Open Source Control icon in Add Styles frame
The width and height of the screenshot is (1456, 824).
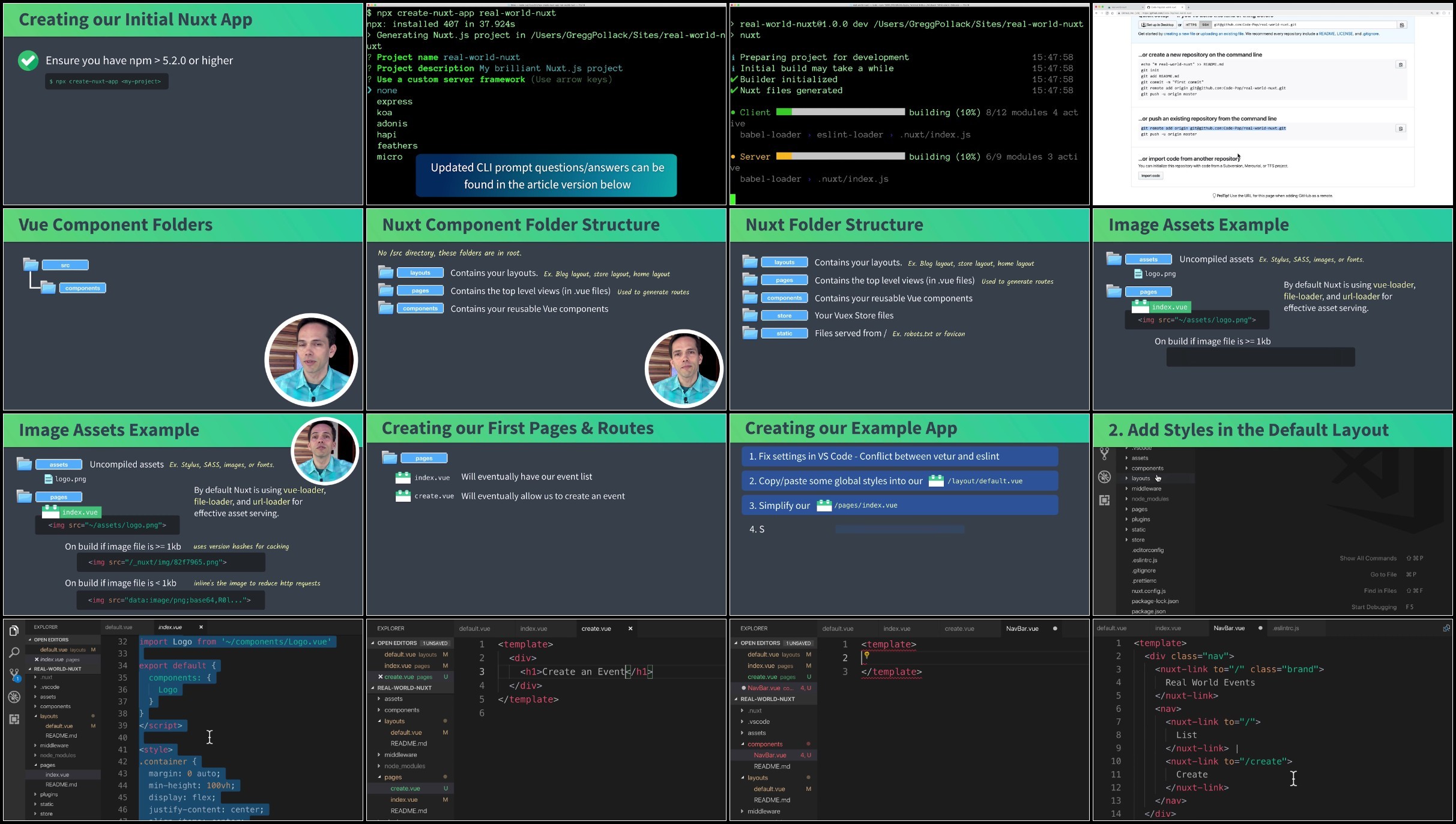[x=1104, y=454]
